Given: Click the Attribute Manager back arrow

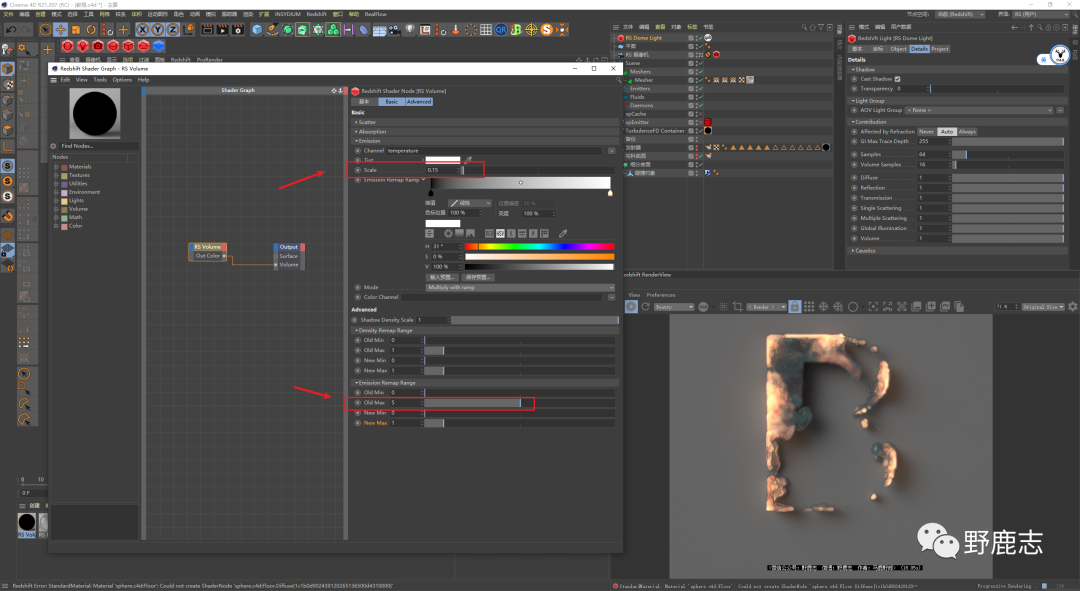Looking at the screenshot, I should [1015, 27].
